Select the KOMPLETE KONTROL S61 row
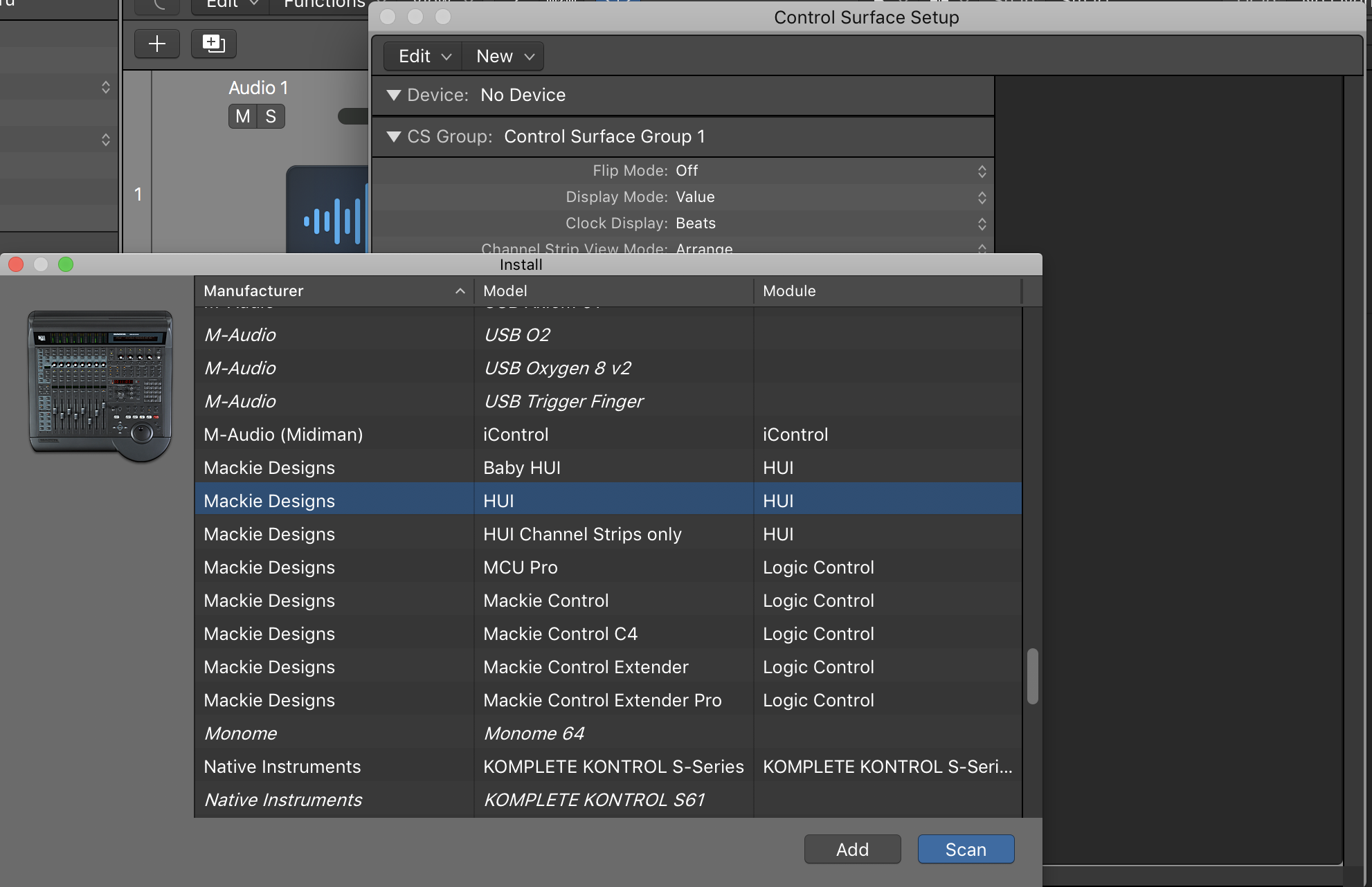 pyautogui.click(x=608, y=800)
